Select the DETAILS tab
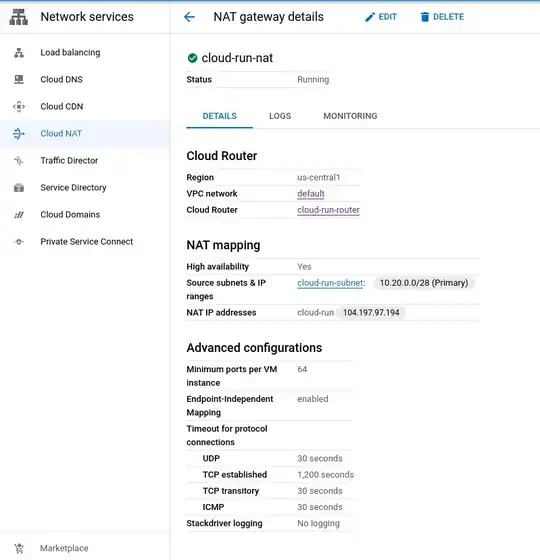The width and height of the screenshot is (540, 560). [x=220, y=116]
